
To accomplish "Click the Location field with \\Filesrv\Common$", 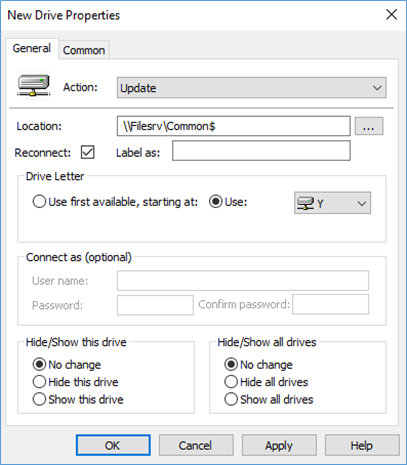I will click(234, 126).
